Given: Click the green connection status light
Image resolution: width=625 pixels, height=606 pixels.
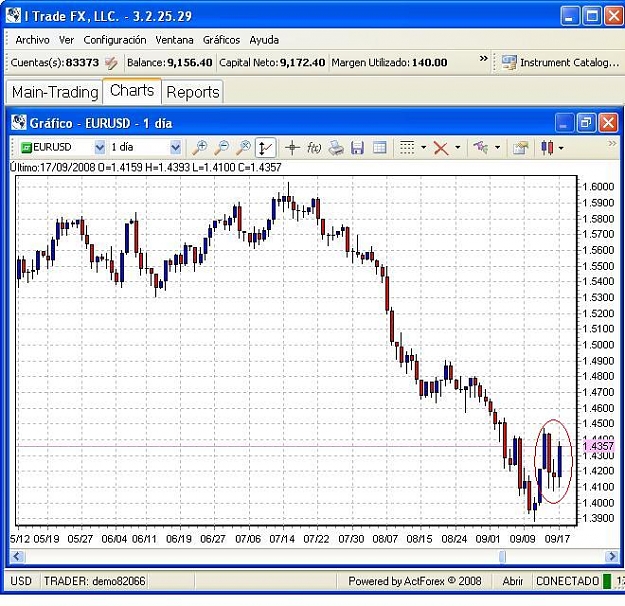Looking at the screenshot, I should 607,581.
